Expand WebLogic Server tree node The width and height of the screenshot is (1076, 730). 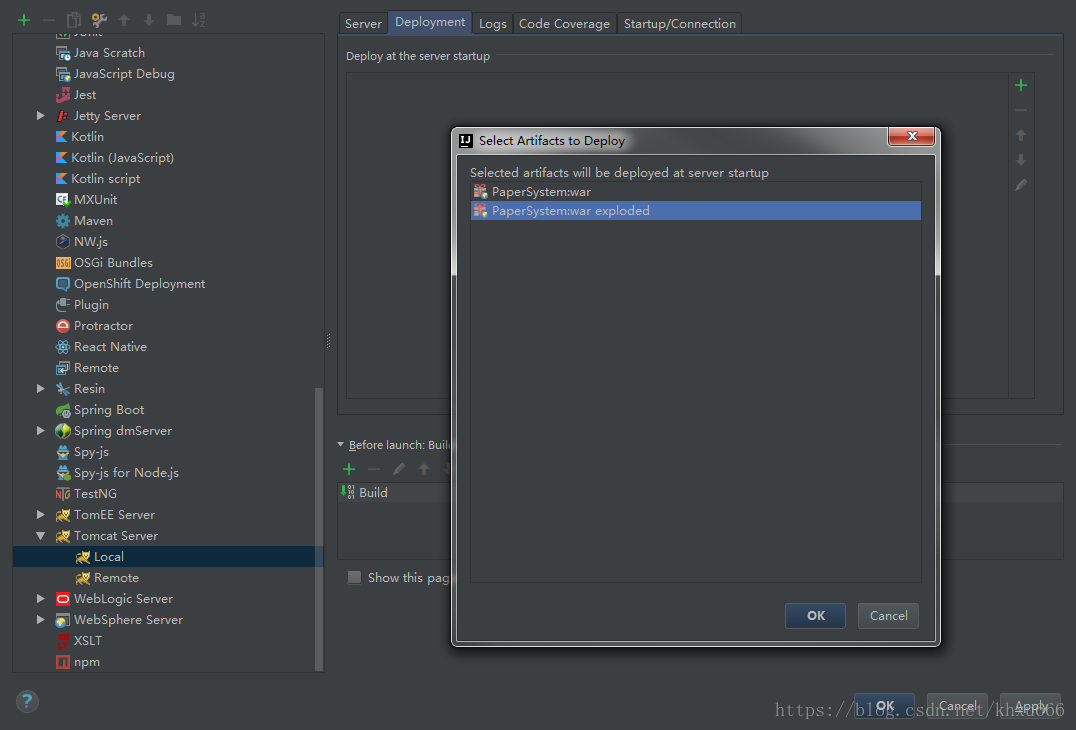[40, 599]
